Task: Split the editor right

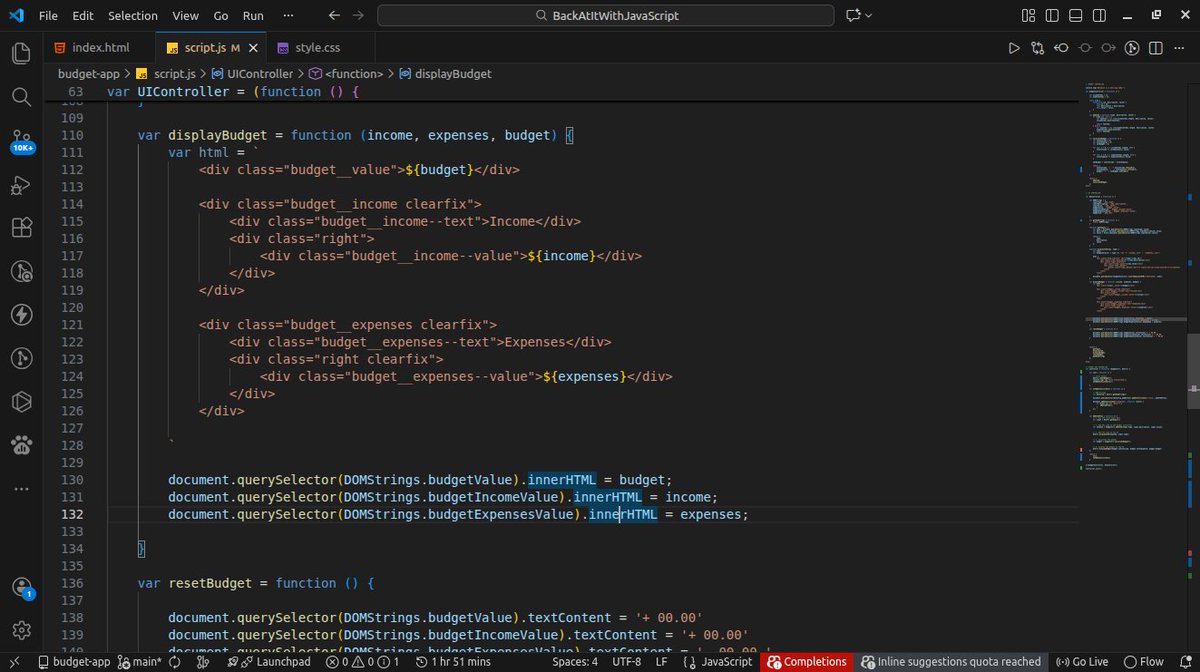Action: pos(1157,48)
